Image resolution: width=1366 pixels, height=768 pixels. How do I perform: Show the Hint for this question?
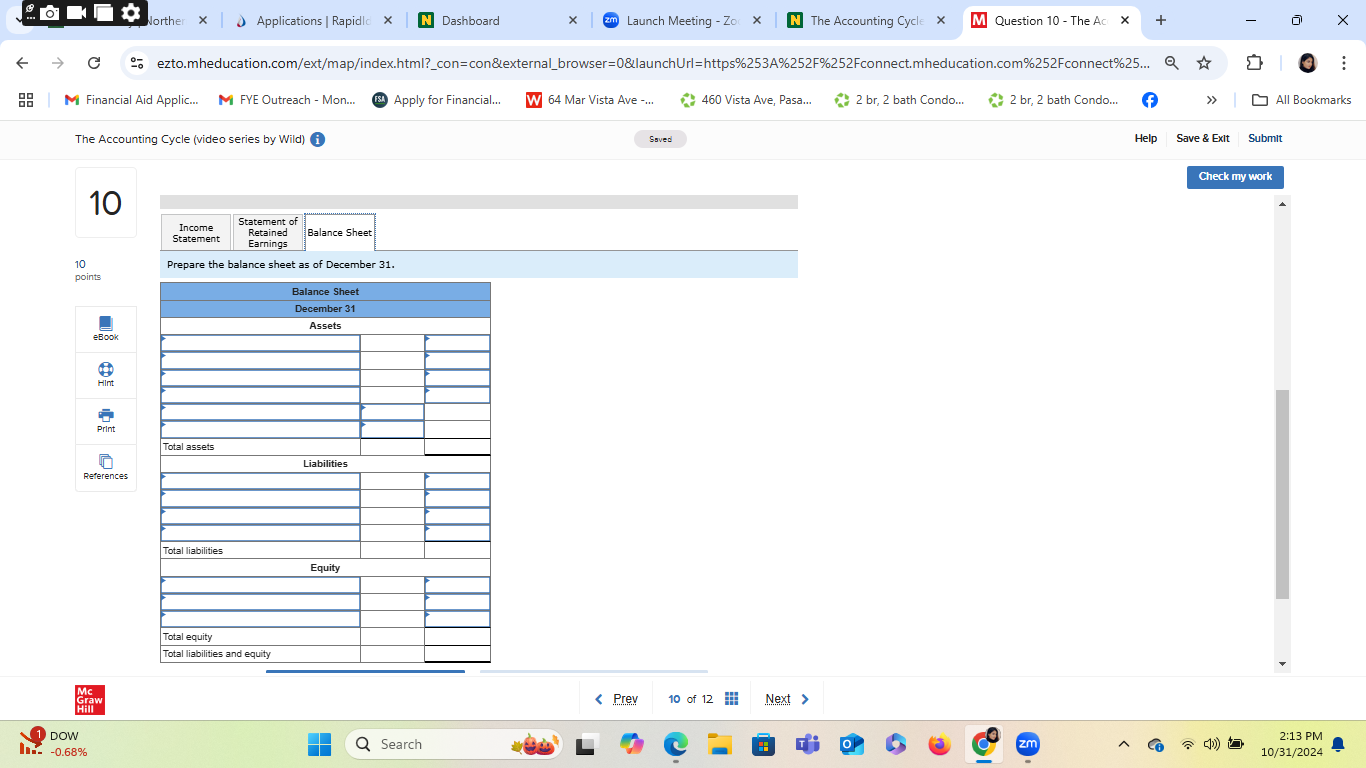tap(106, 375)
